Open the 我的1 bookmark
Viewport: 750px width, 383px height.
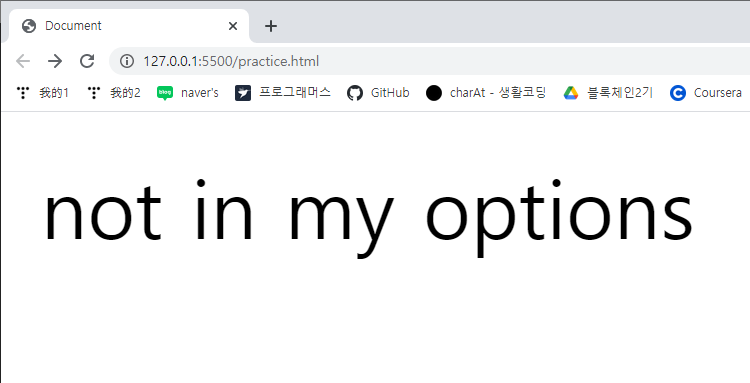click(43, 93)
